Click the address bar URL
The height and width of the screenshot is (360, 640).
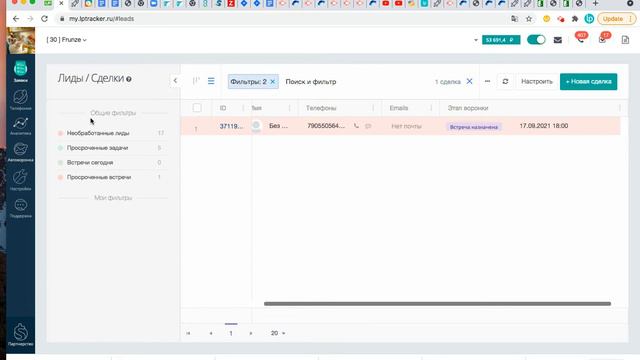tap(101, 19)
